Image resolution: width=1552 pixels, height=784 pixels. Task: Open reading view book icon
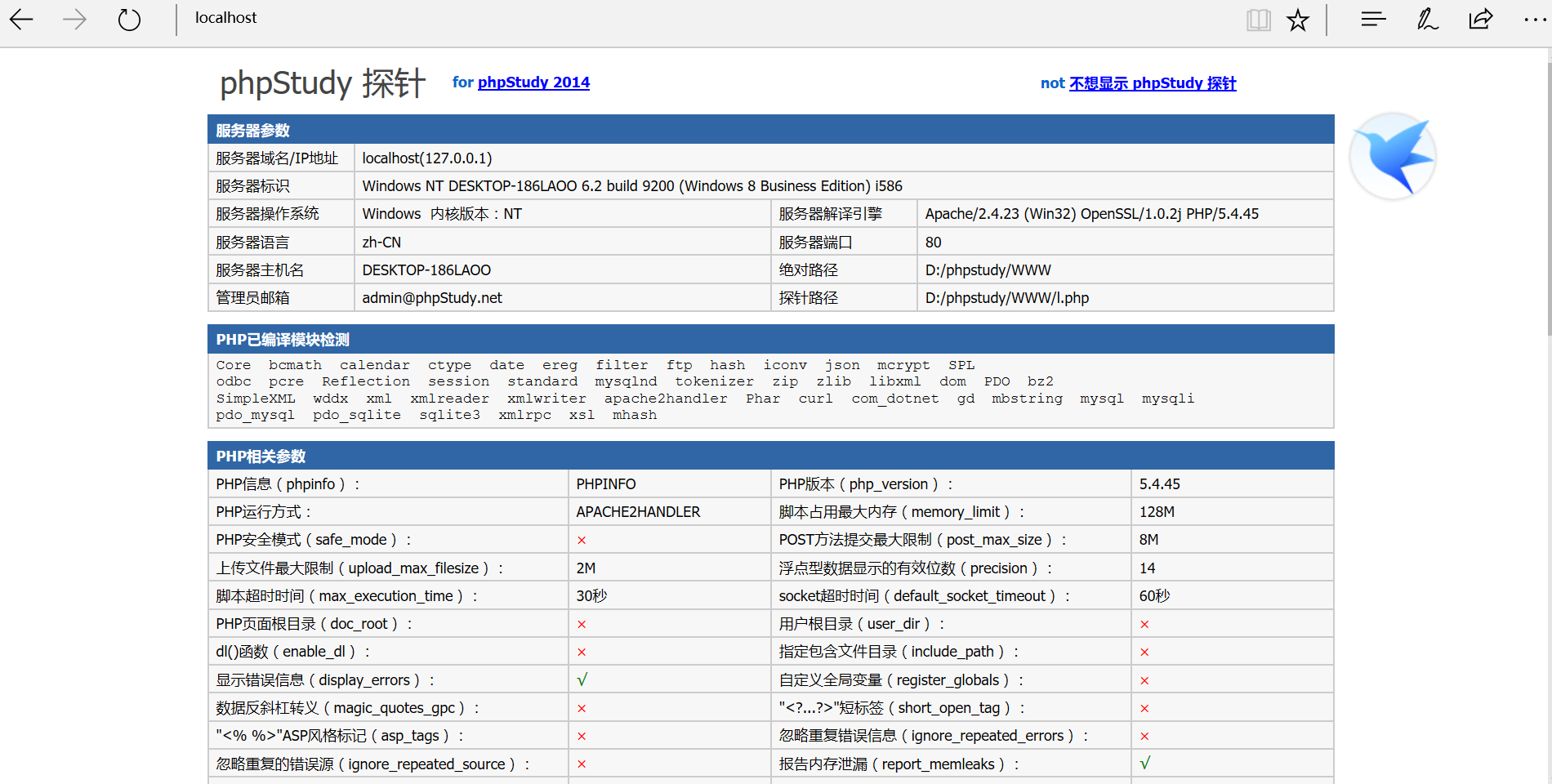click(1258, 20)
